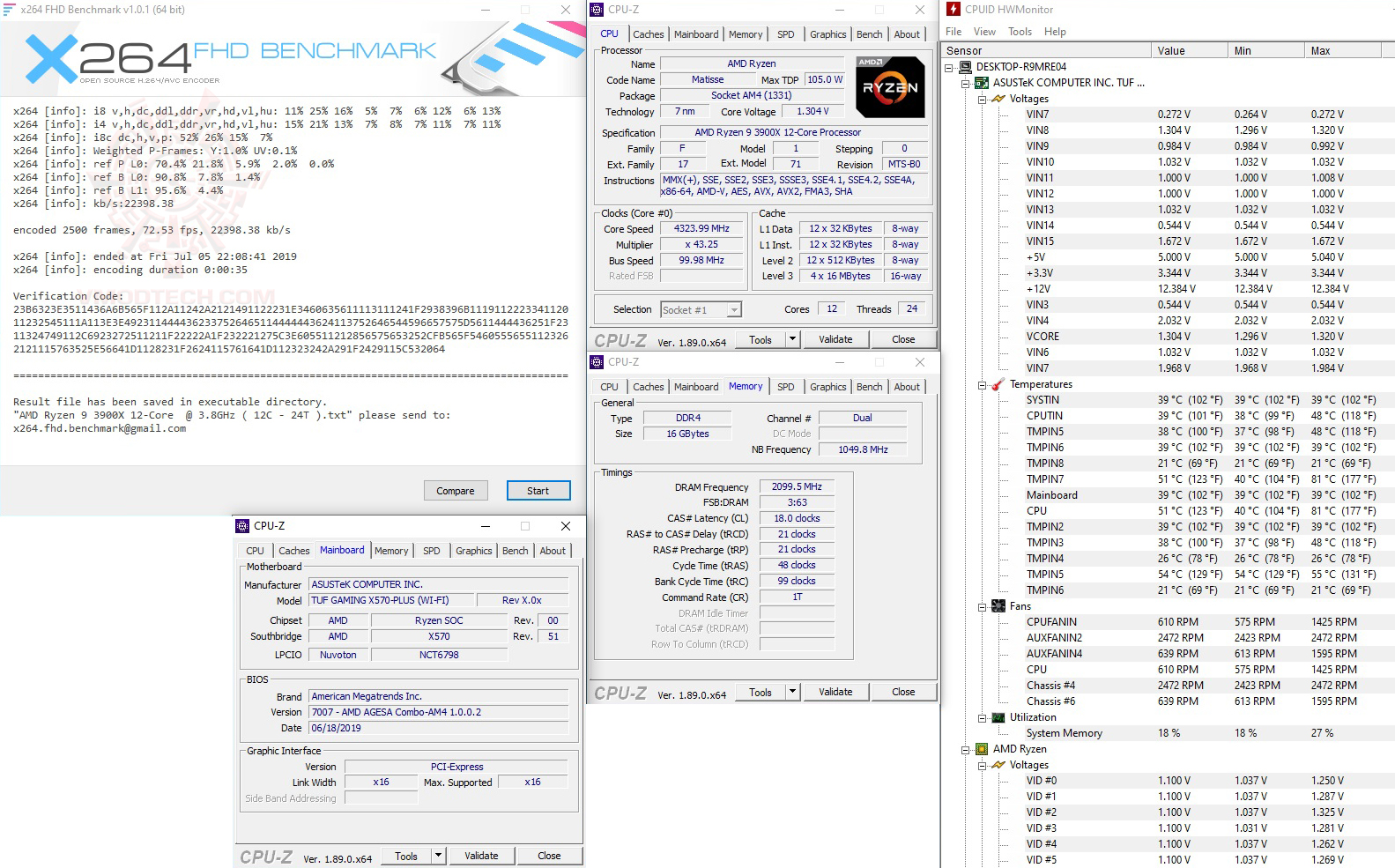The height and width of the screenshot is (868, 1395).
Task: Collapse the ASUSTeK COMPUTER INC. node
Action: click(966, 83)
